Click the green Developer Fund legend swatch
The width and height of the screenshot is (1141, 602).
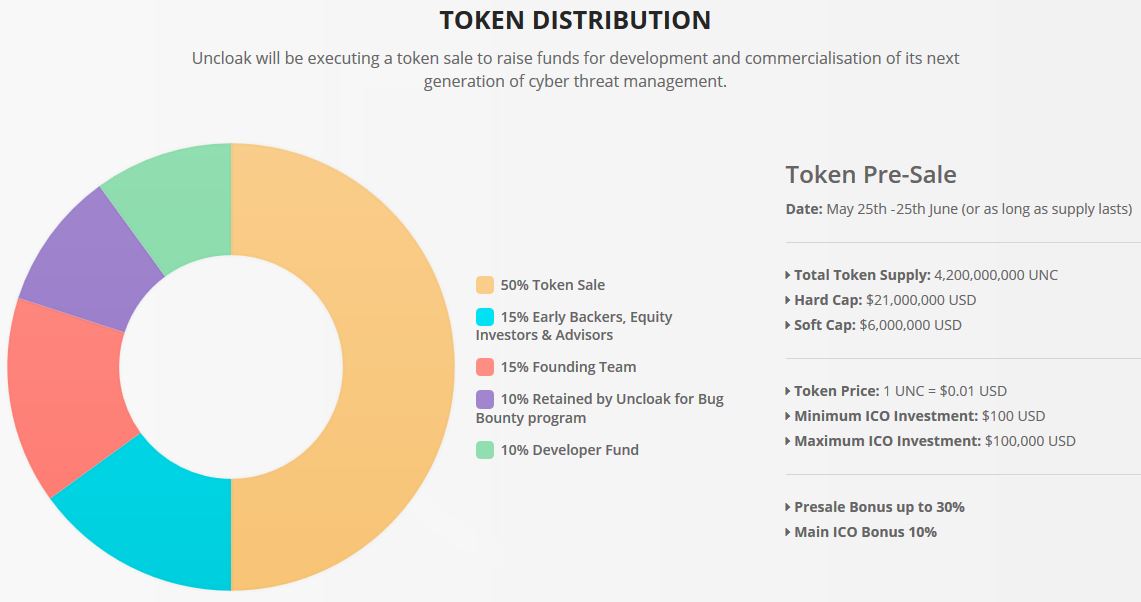coord(485,450)
